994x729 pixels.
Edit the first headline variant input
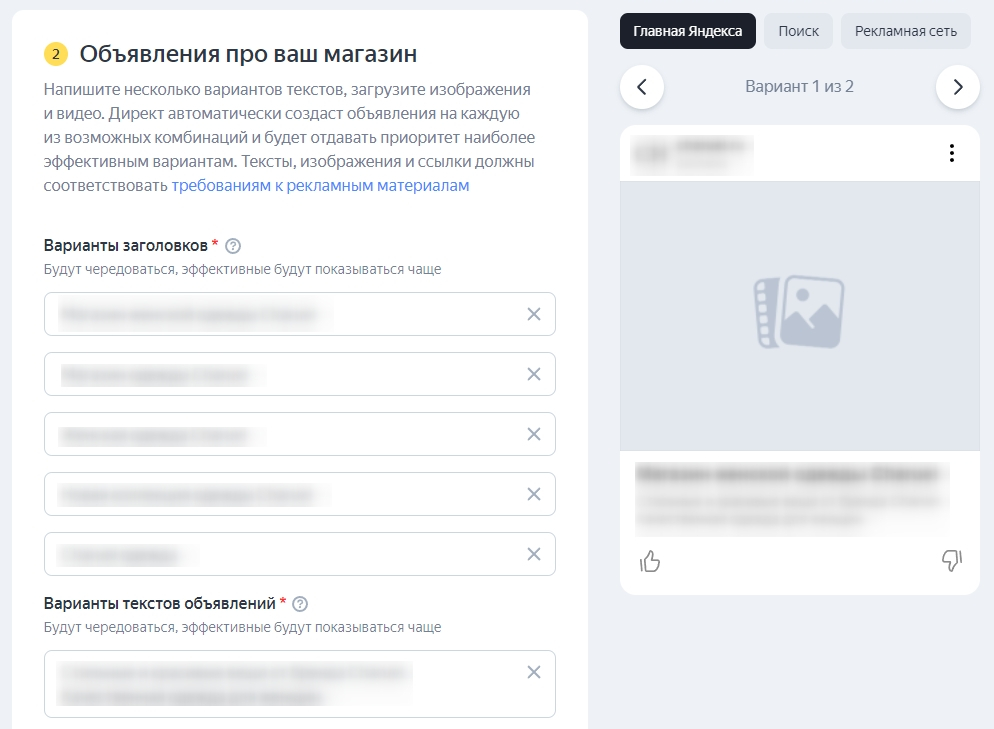(300, 314)
